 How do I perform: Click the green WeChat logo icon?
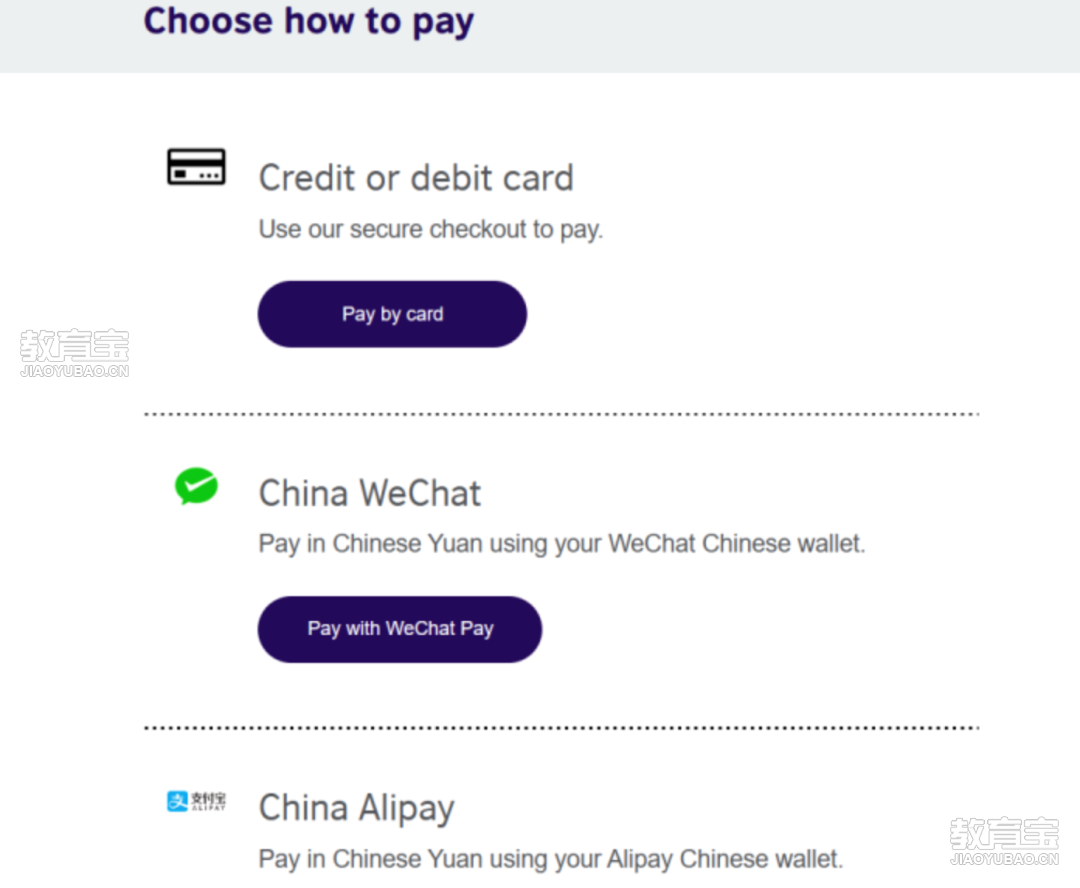tap(196, 486)
